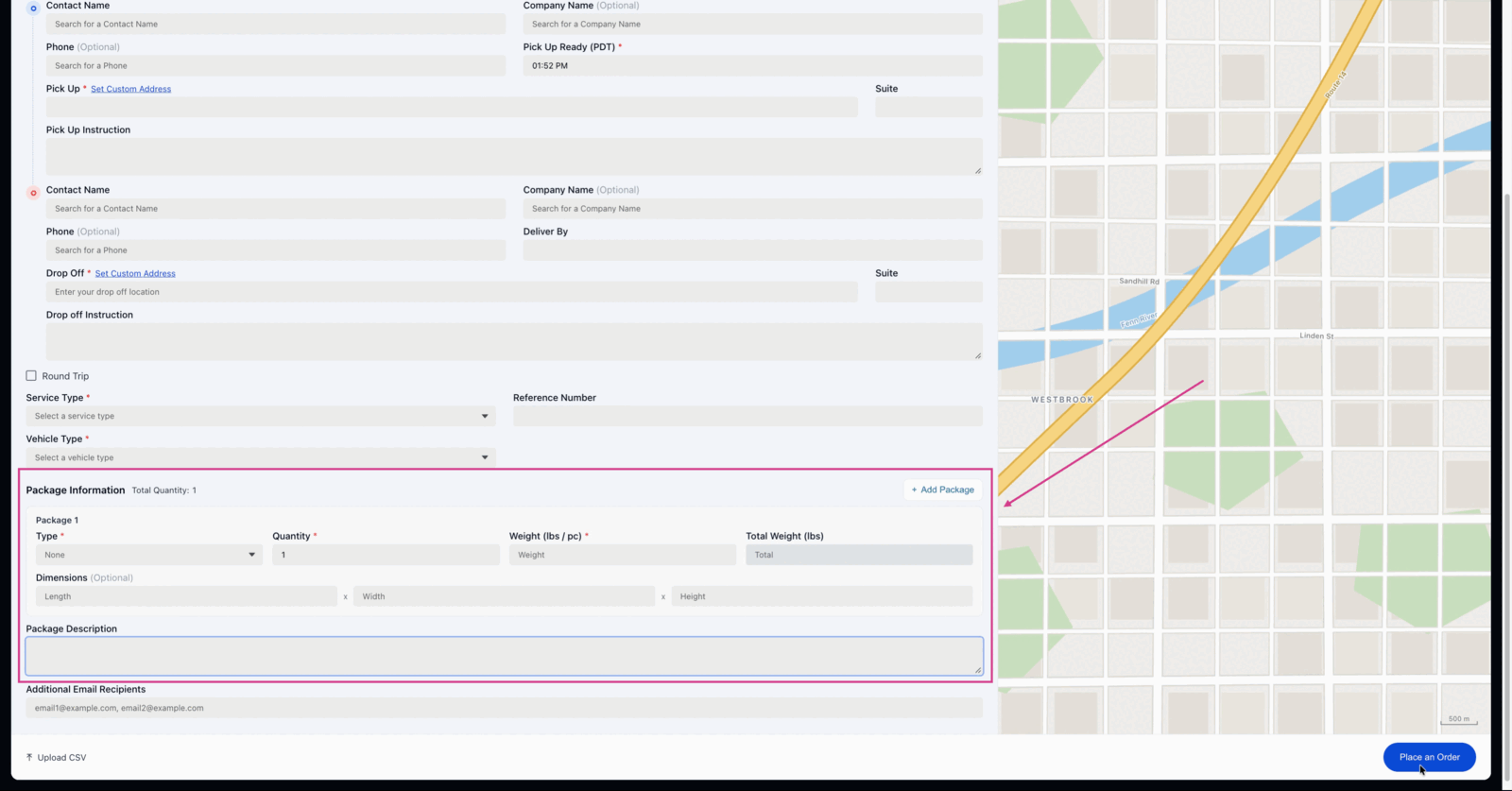1512x791 pixels.
Task: Click the Place an Order button
Action: tap(1429, 757)
